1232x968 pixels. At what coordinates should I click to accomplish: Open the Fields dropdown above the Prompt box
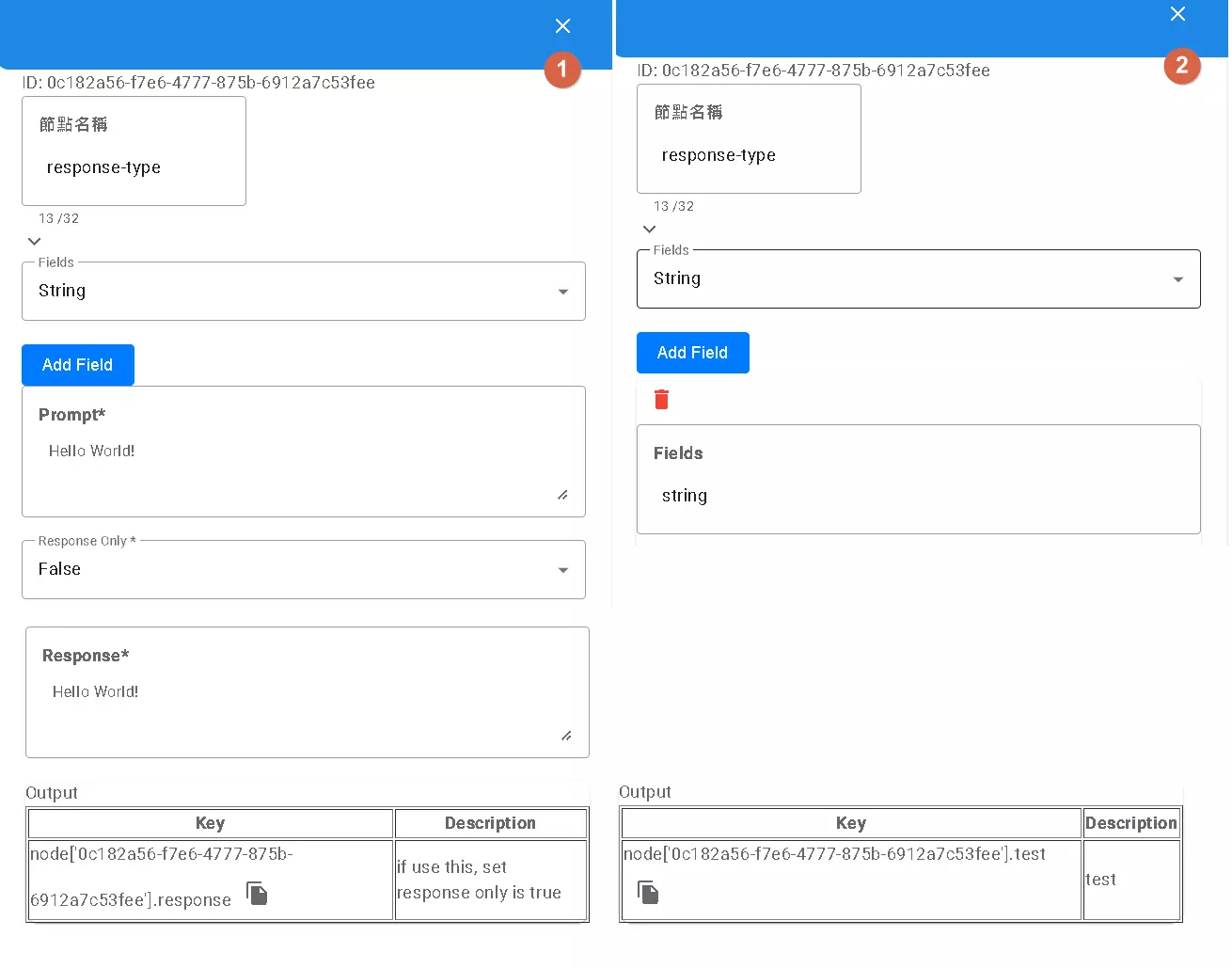[x=303, y=292]
